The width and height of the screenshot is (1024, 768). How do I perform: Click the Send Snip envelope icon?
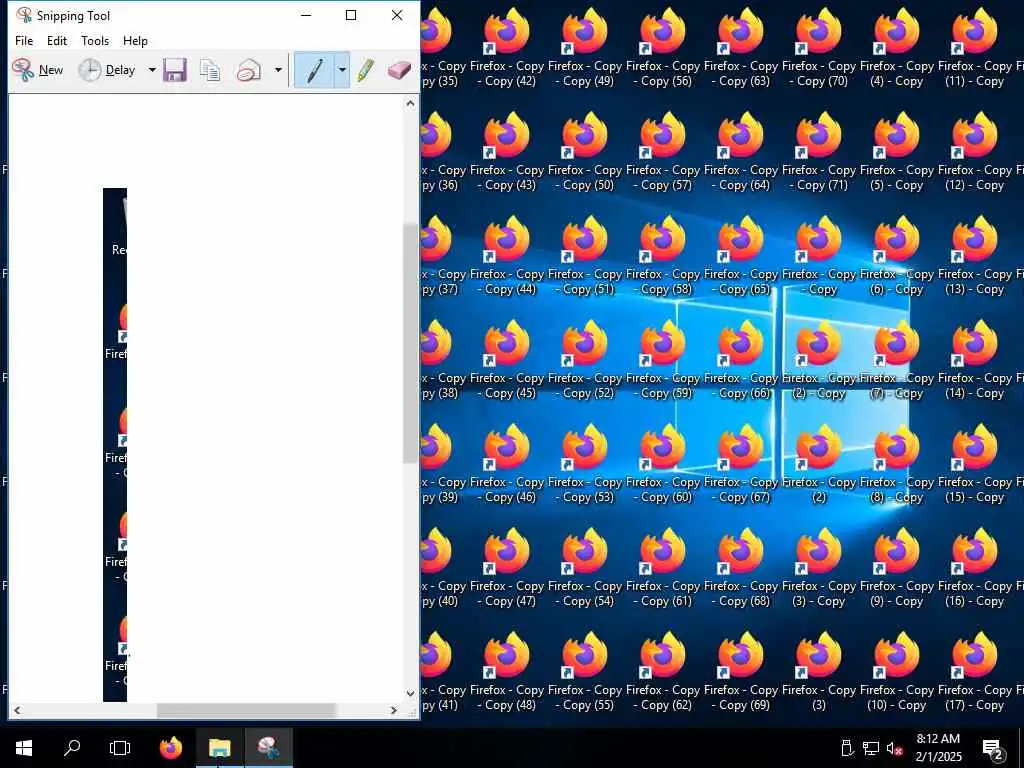click(x=249, y=70)
